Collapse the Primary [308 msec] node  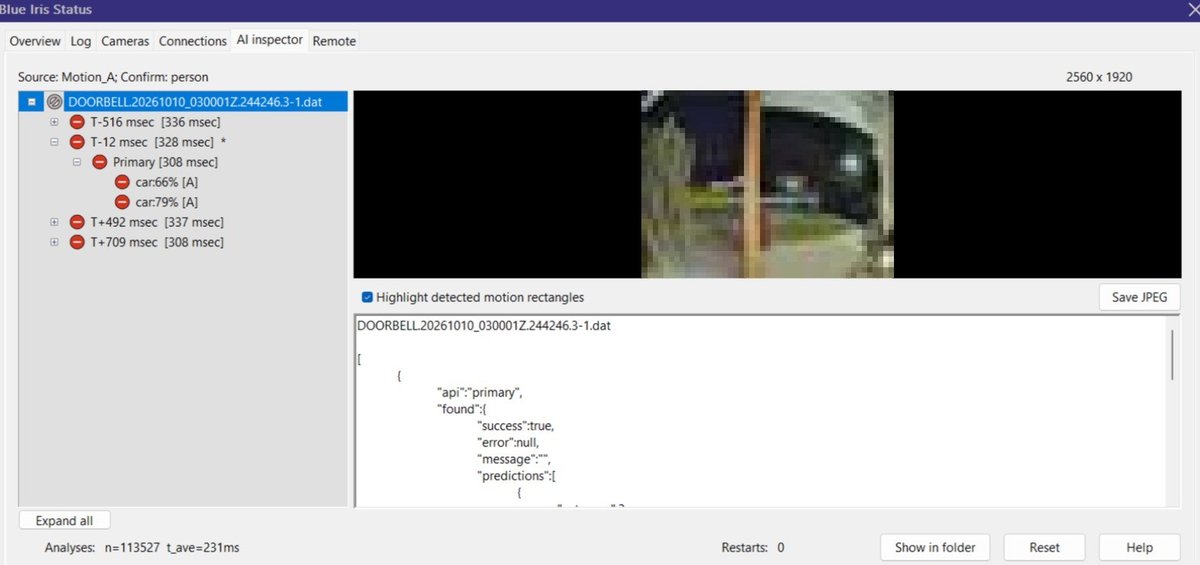tap(77, 162)
